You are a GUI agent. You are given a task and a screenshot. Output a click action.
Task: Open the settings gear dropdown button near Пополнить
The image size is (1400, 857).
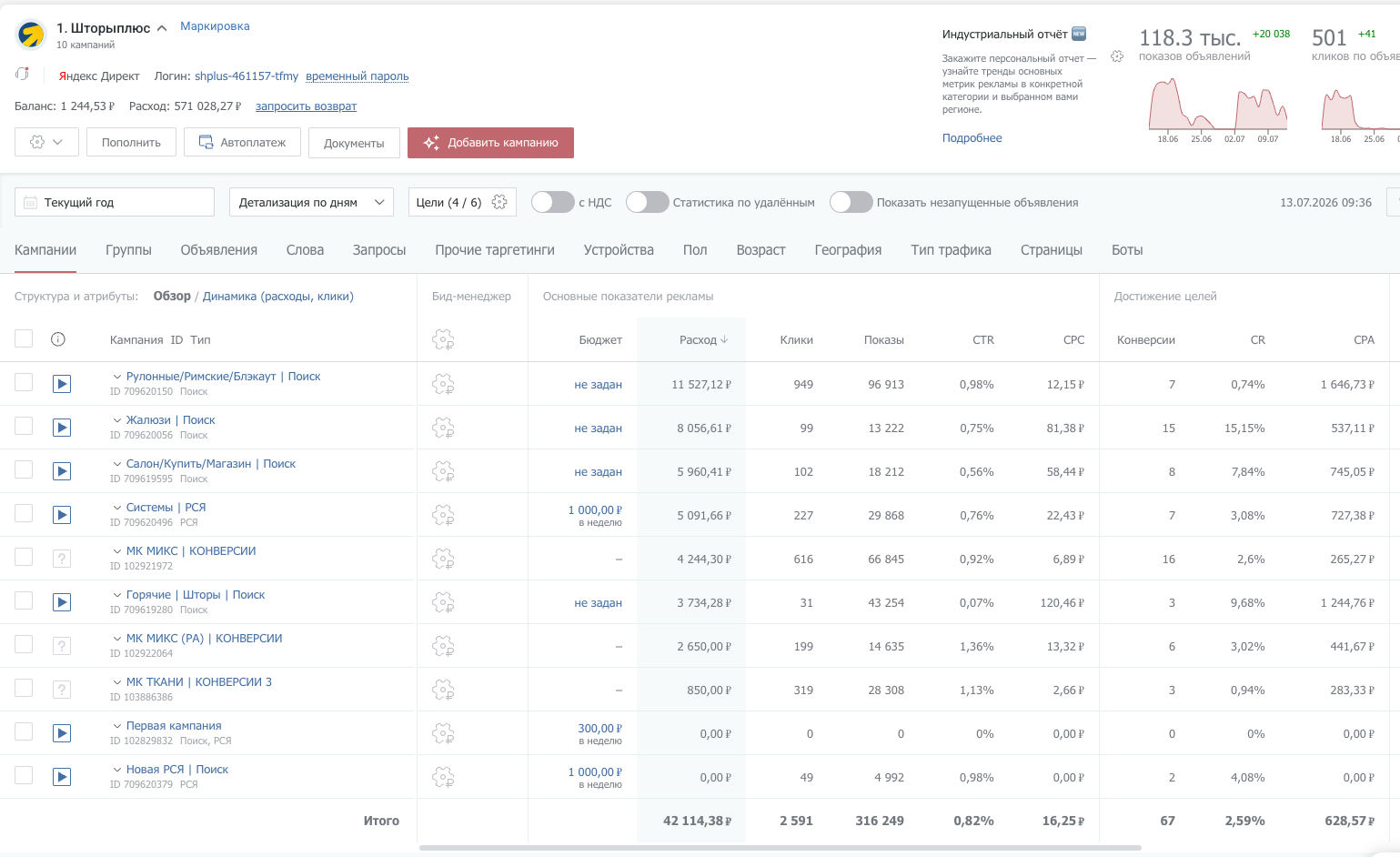coord(46,142)
